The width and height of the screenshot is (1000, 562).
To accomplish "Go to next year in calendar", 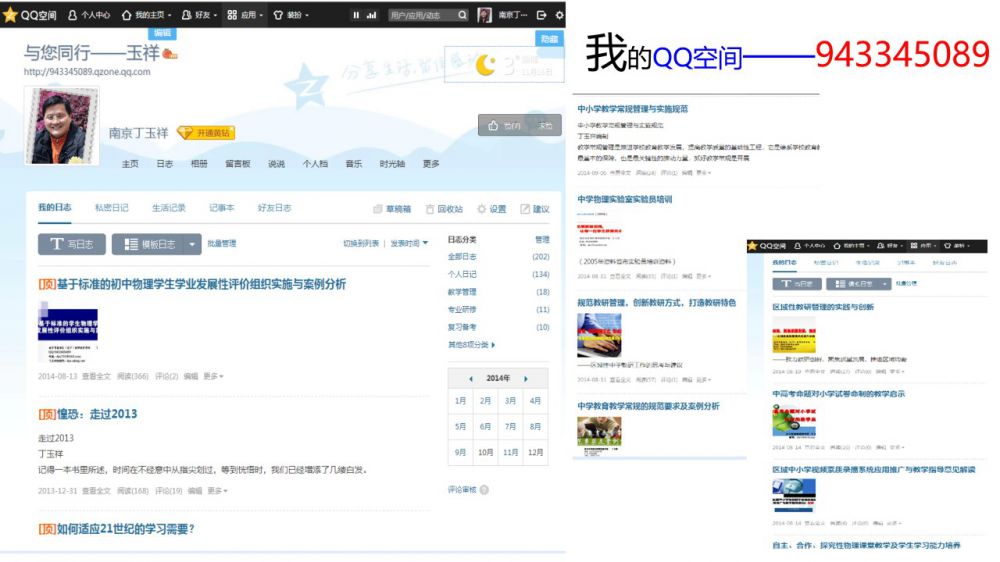I will click(526, 379).
